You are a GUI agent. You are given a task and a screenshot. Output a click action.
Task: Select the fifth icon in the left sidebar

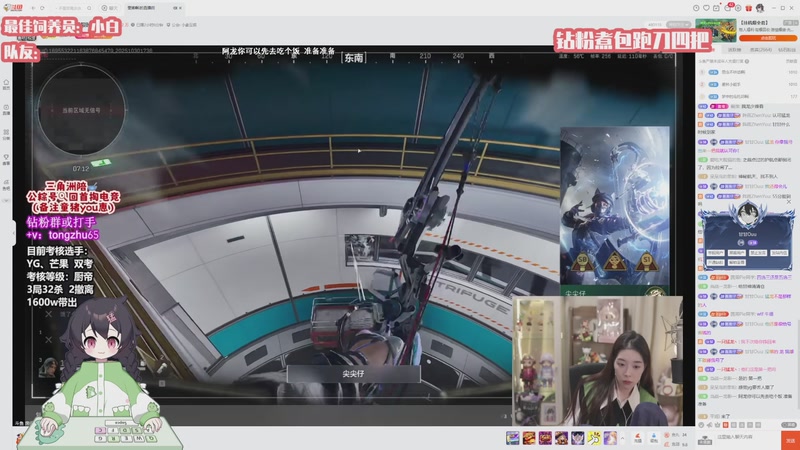point(6,184)
